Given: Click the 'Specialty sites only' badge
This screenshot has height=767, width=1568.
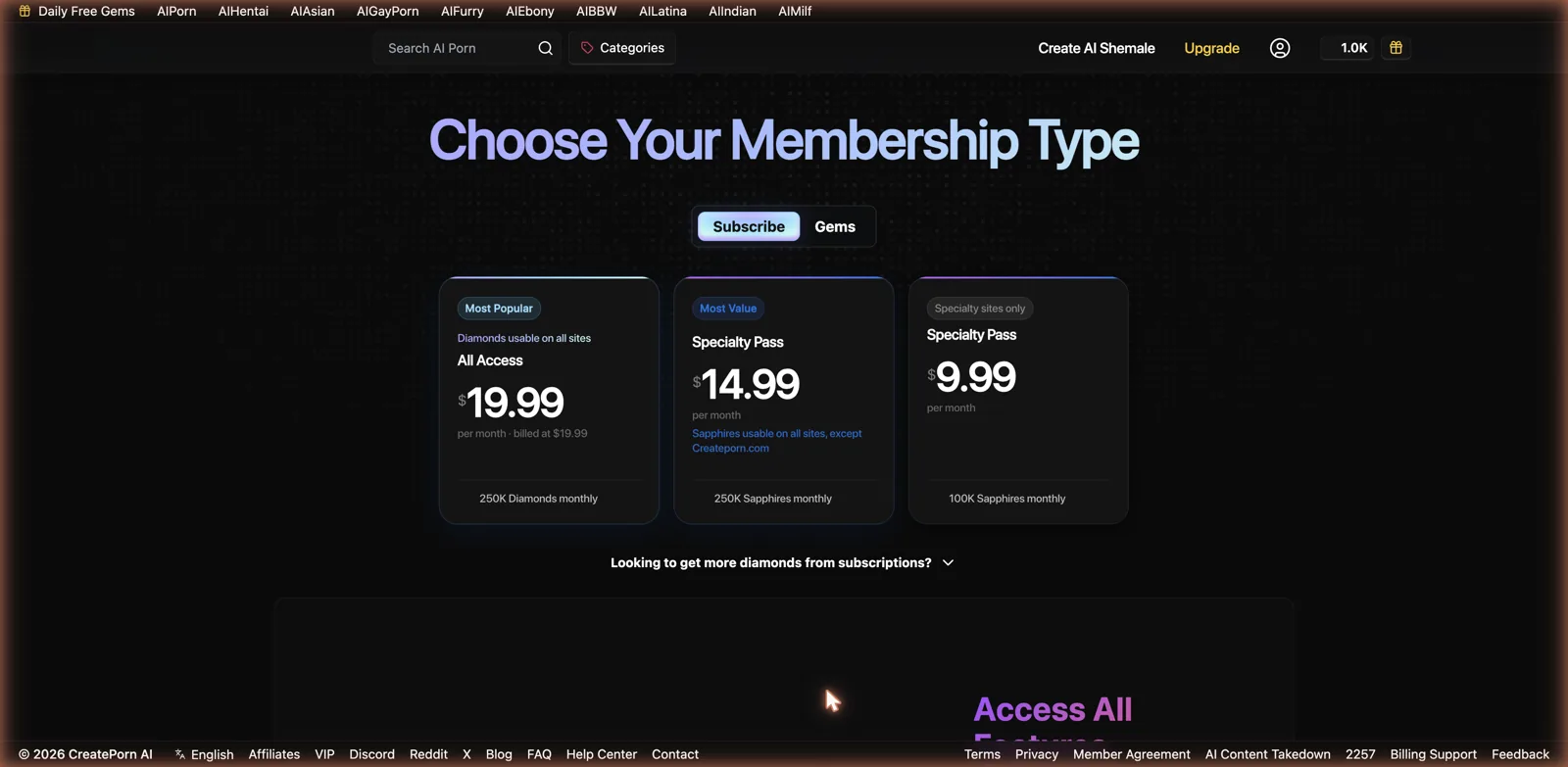Looking at the screenshot, I should [x=980, y=309].
